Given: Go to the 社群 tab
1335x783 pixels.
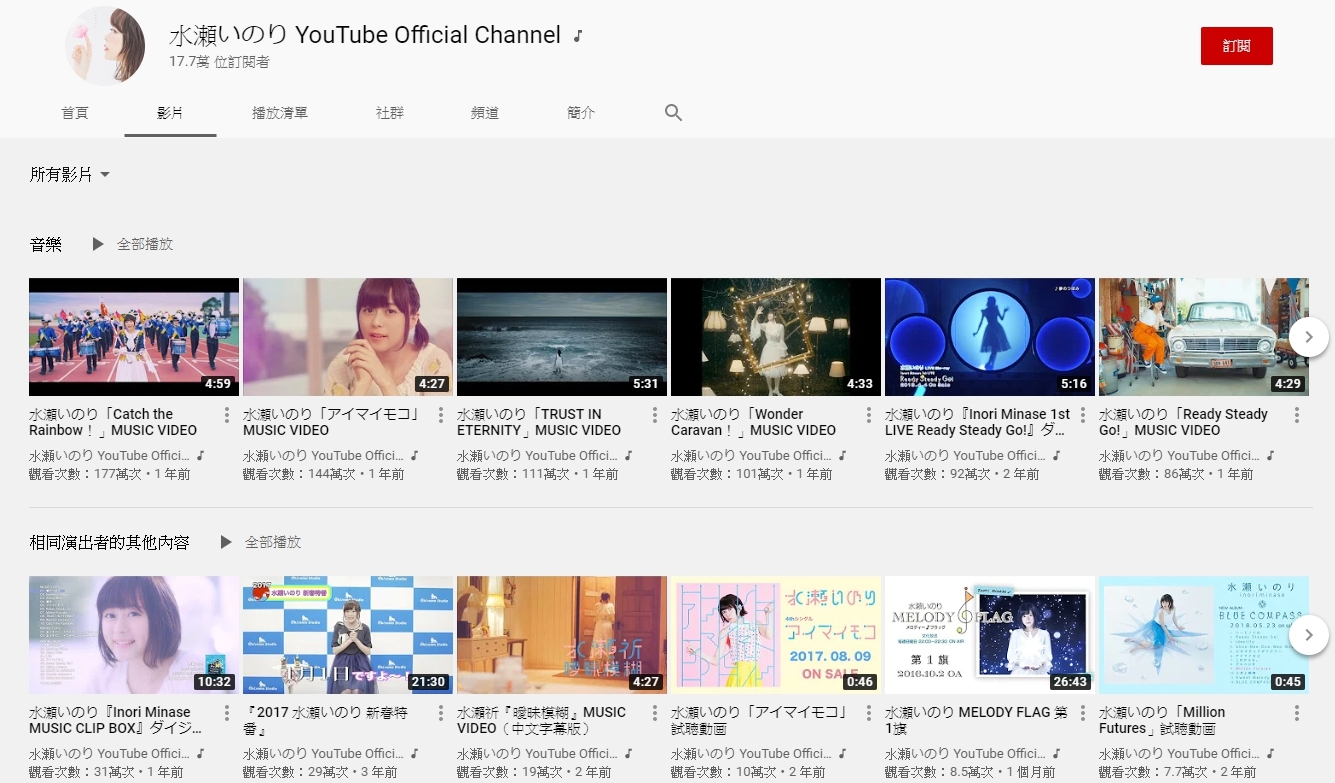Looking at the screenshot, I should coord(390,113).
